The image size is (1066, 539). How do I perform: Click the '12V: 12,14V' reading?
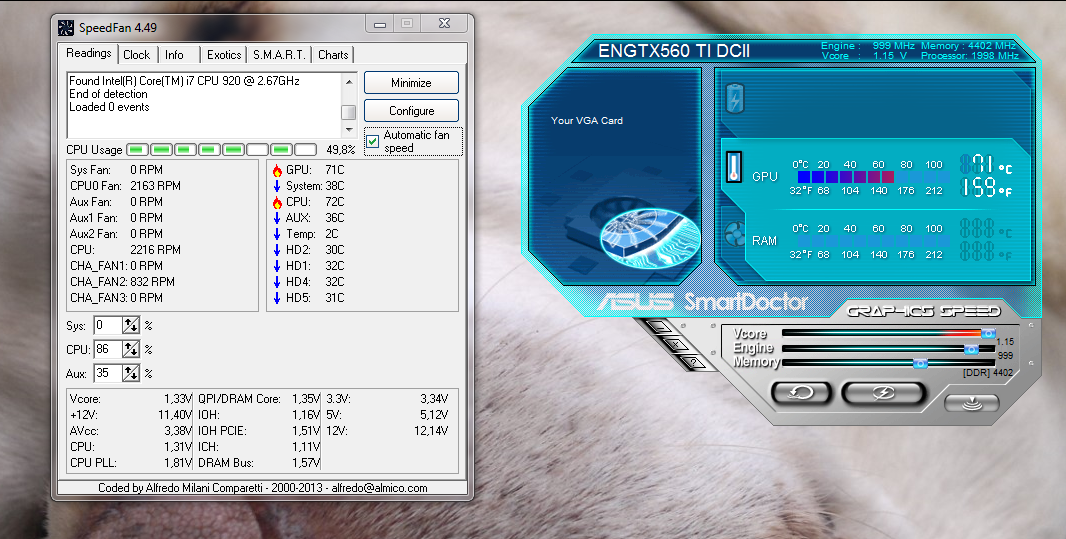click(387, 431)
